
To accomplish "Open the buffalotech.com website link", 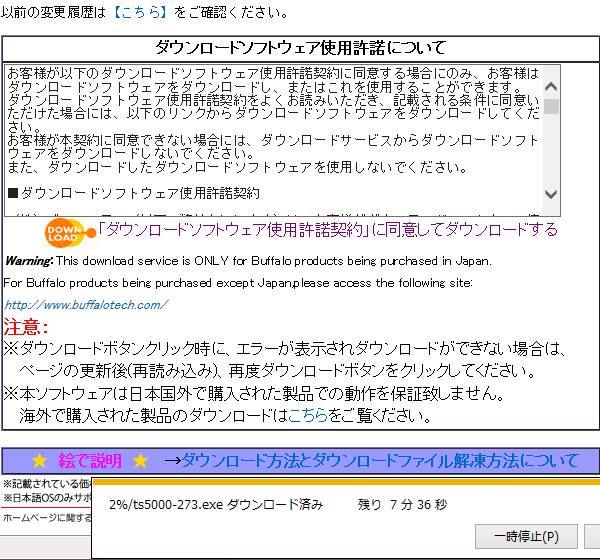I will (86, 304).
